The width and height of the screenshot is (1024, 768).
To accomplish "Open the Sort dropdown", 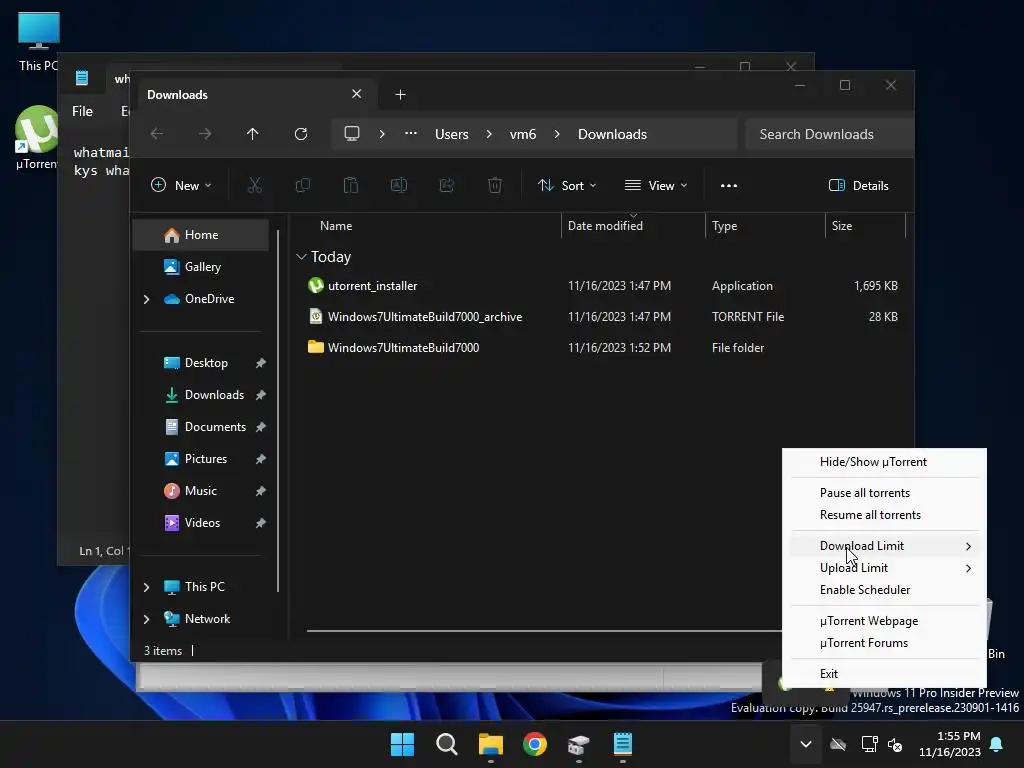I will [566, 185].
